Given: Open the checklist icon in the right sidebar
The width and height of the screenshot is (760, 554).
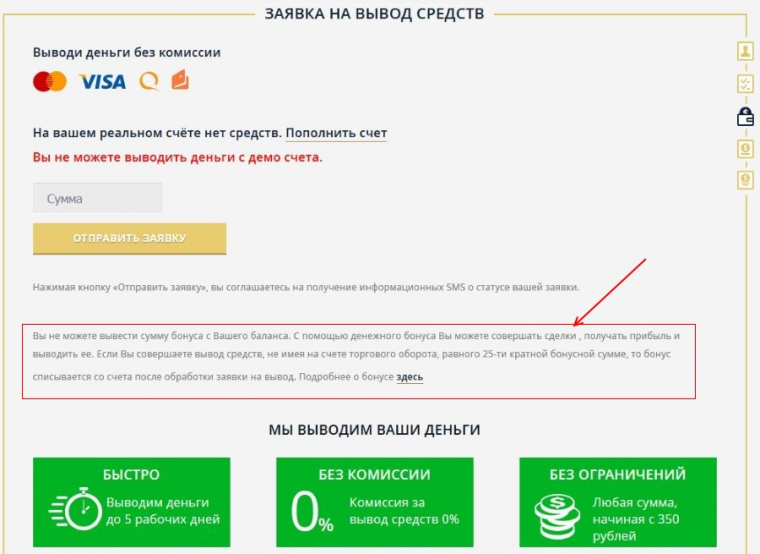Looking at the screenshot, I should pos(745,83).
